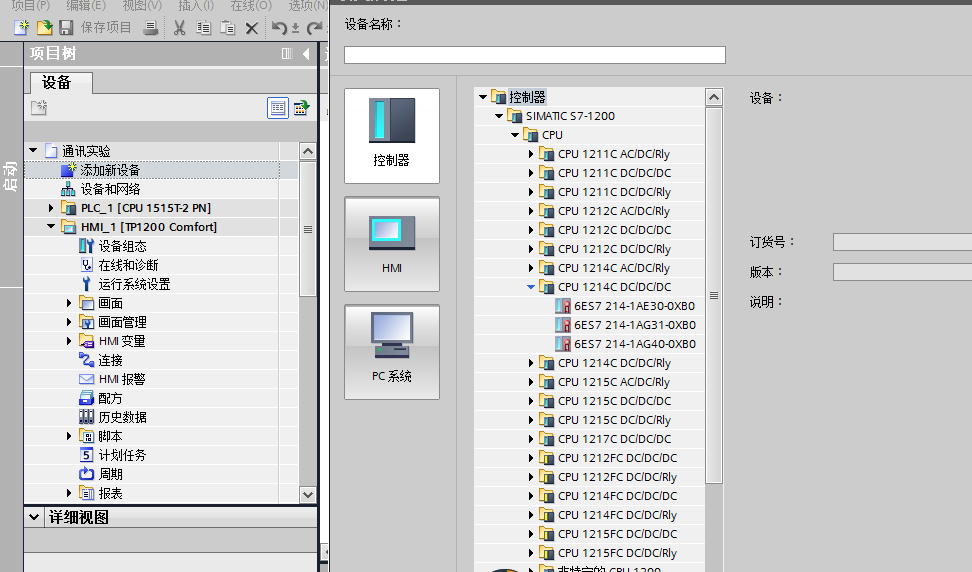Select 添加新设备 in project tree
The height and width of the screenshot is (572, 972).
click(110, 170)
